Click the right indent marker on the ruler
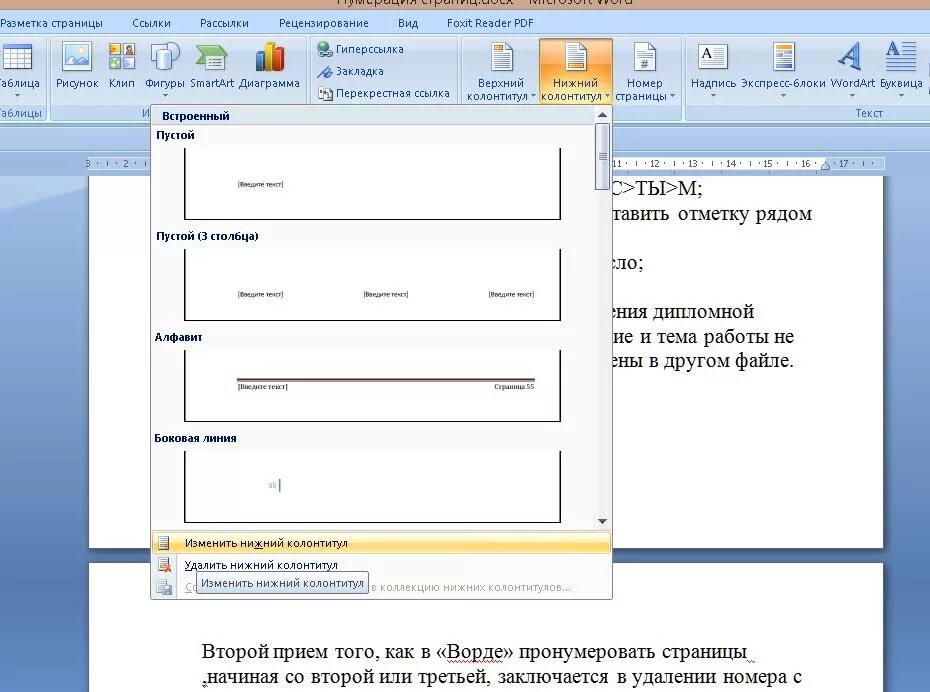Image resolution: width=930 pixels, height=692 pixels. 825,165
